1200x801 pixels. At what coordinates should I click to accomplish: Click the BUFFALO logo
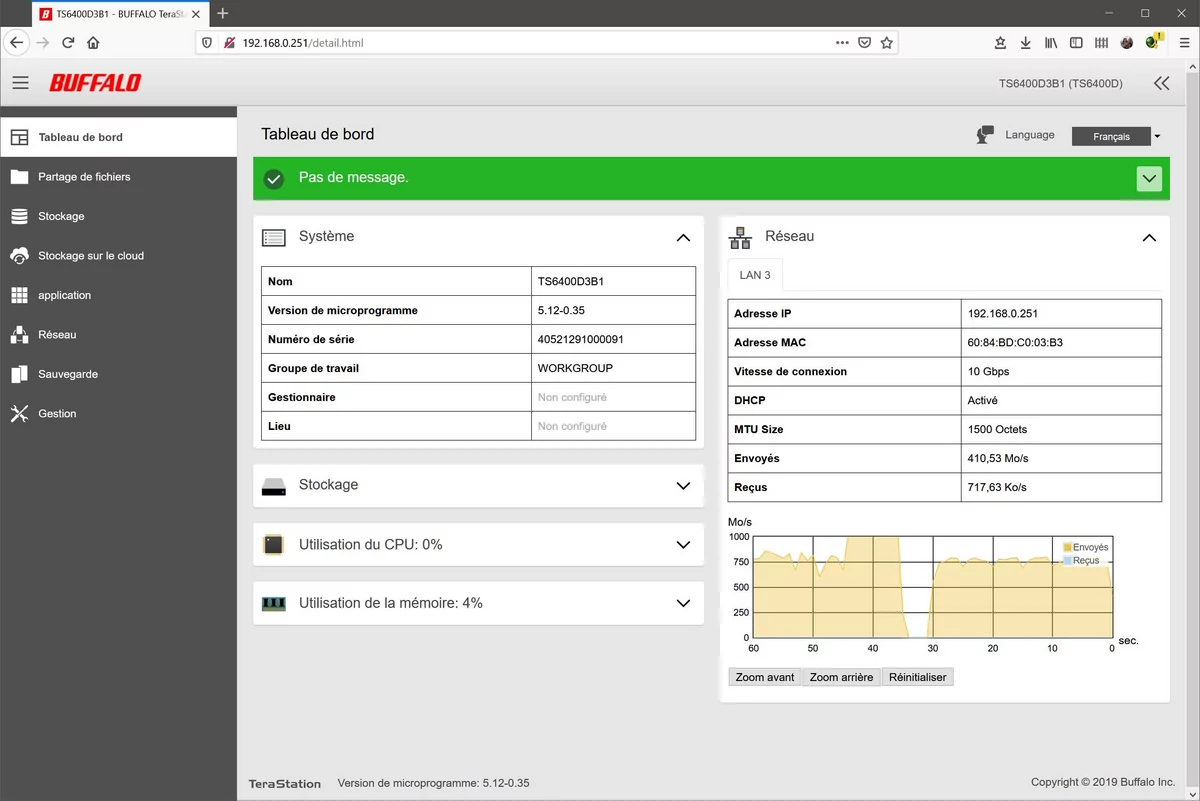pyautogui.click(x=95, y=83)
